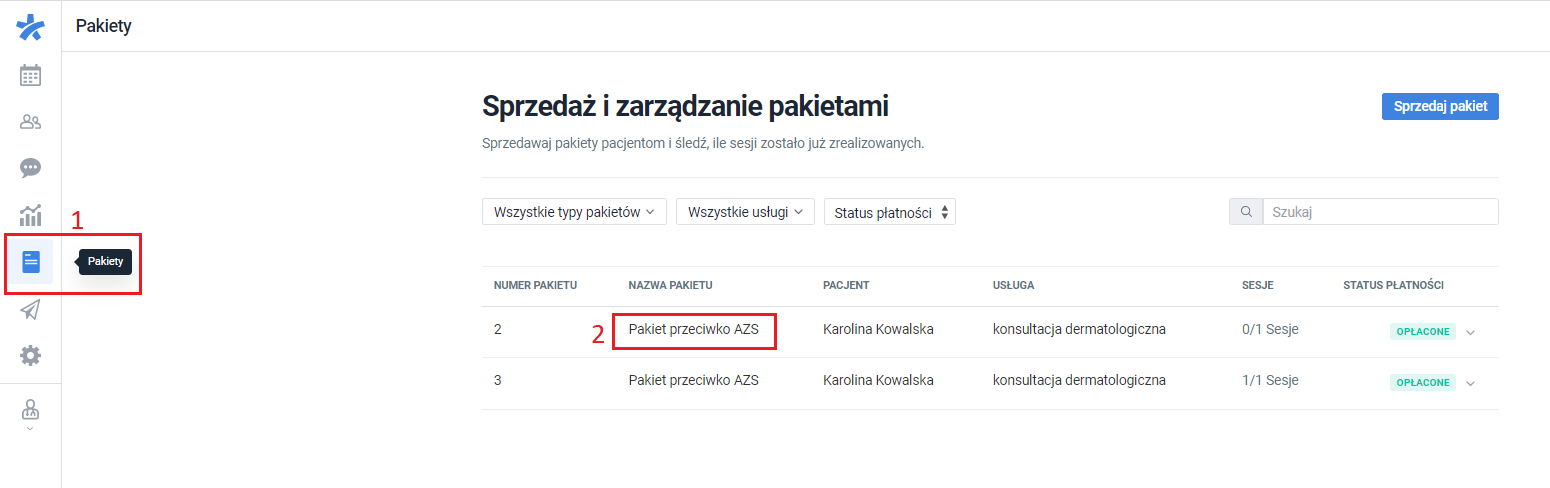Viewport: 1550px width, 488px height.
Task: Open the messages chat bubble icon
Action: pos(31,168)
